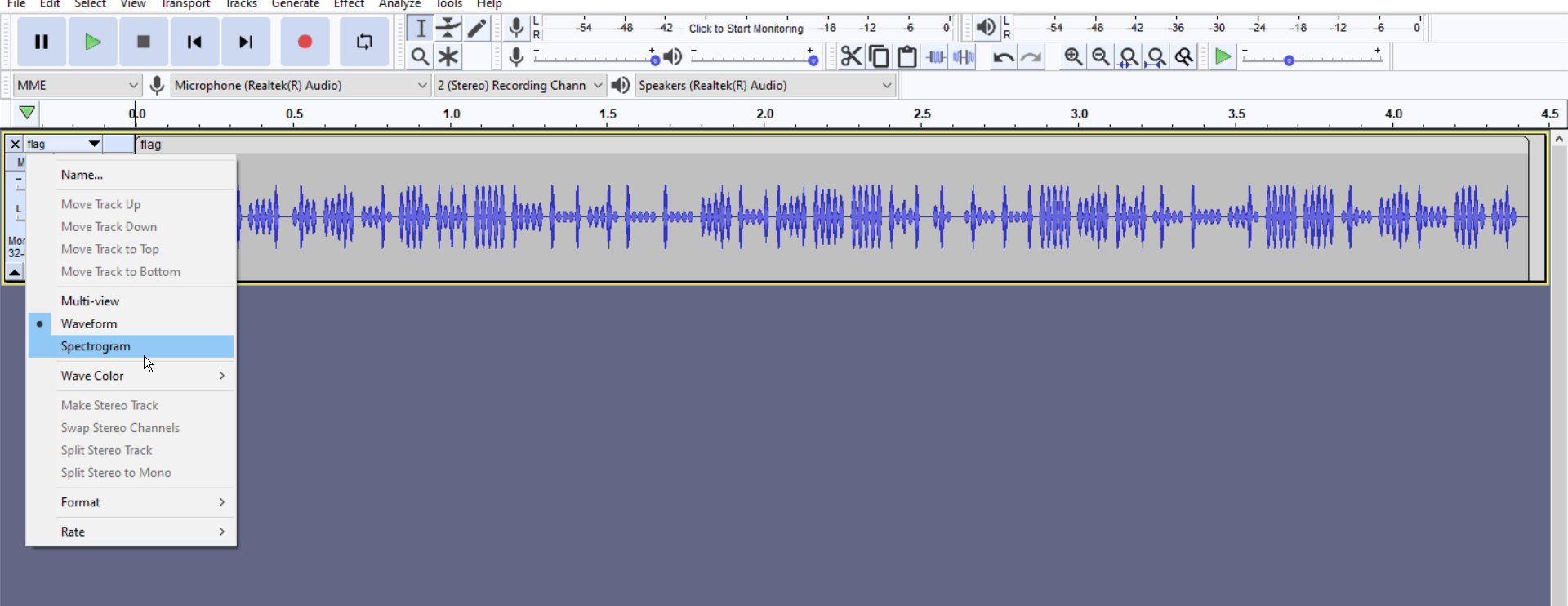Select the Envelope tool

coord(448,28)
